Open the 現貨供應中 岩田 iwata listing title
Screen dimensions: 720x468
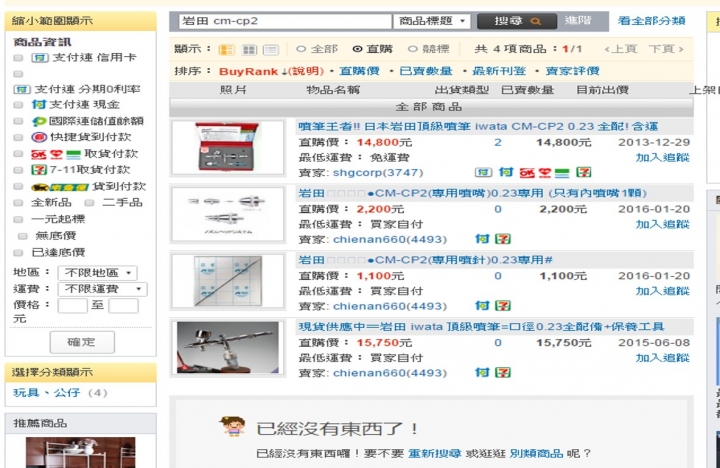(x=481, y=327)
